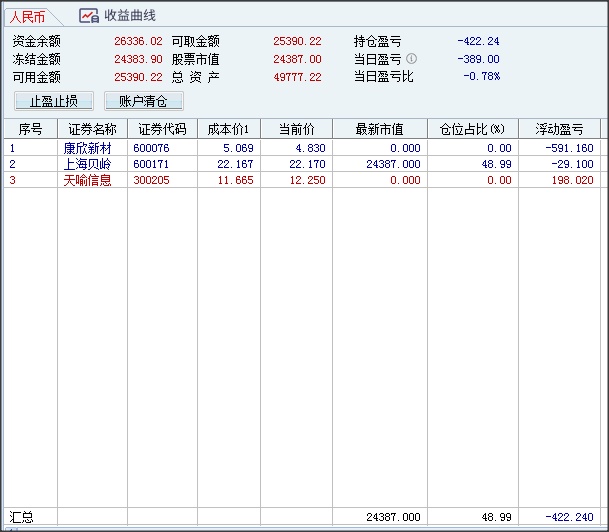Select the 天喻信息 stock row

302,180
